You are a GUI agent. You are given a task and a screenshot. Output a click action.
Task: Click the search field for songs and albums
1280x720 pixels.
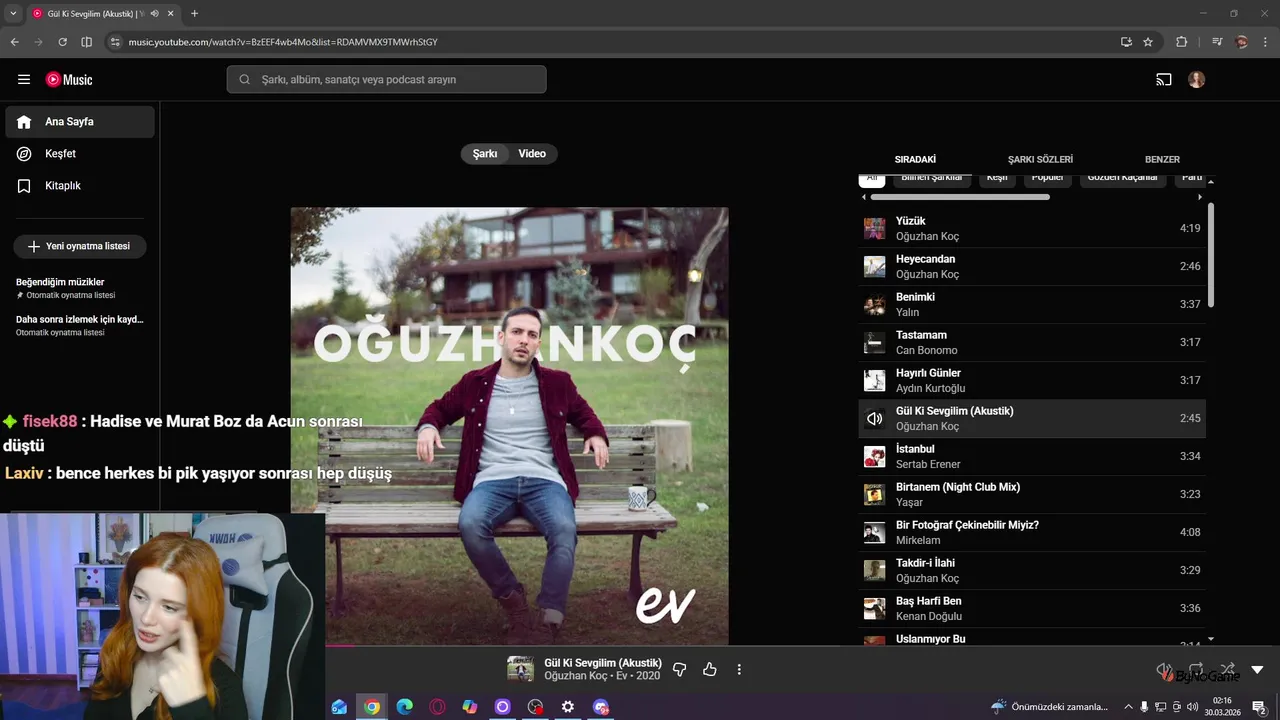[x=386, y=80]
